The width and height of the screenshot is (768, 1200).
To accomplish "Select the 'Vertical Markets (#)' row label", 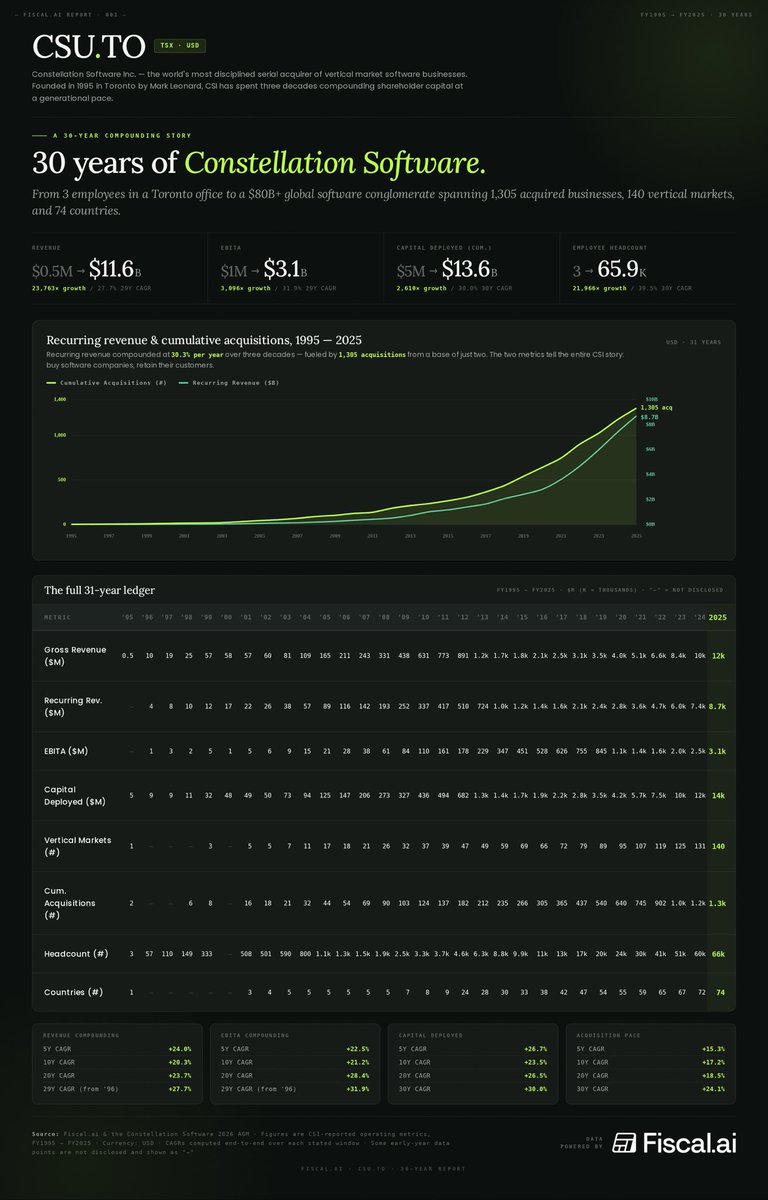I will click(78, 846).
